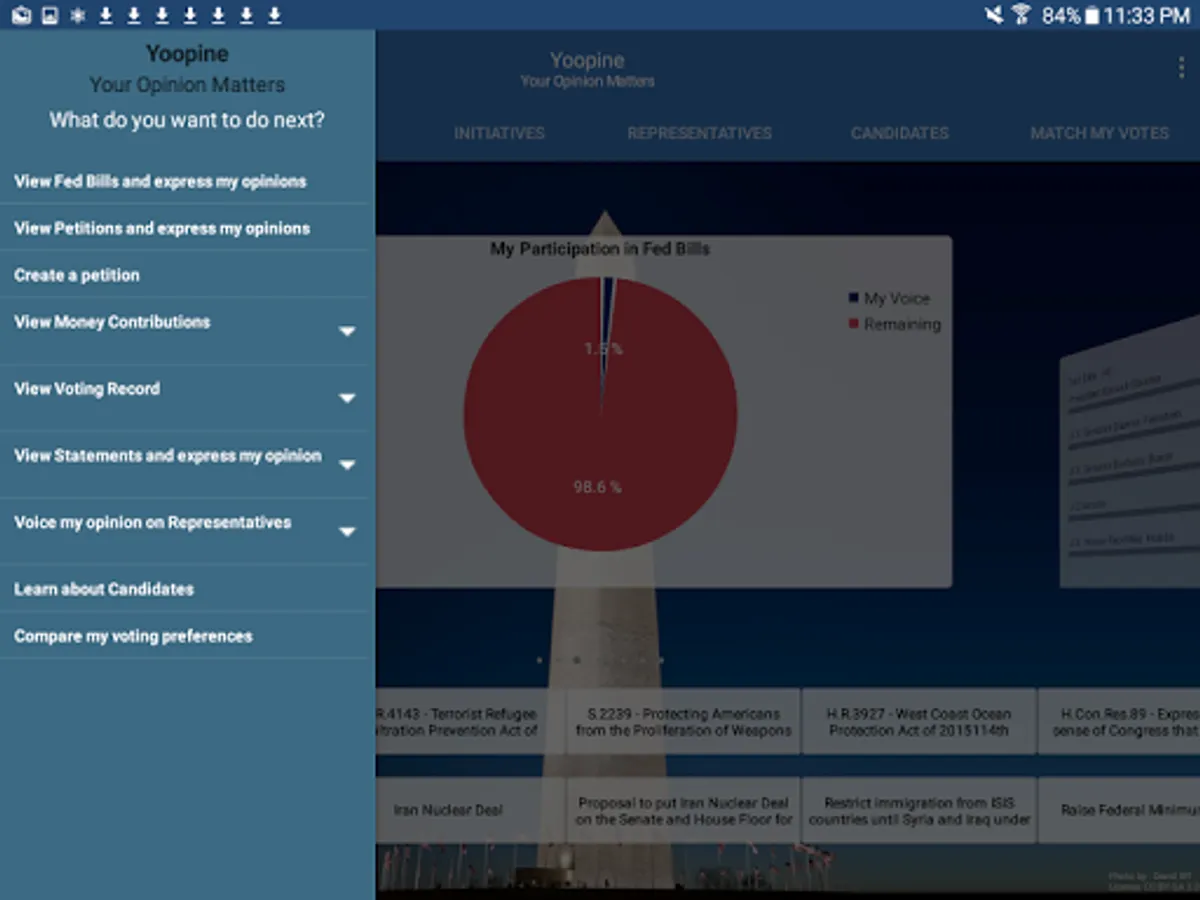Screen dimensions: 1200x900
Task: Click the 11:33 PM clock
Action: pyautogui.click(x=1146, y=15)
